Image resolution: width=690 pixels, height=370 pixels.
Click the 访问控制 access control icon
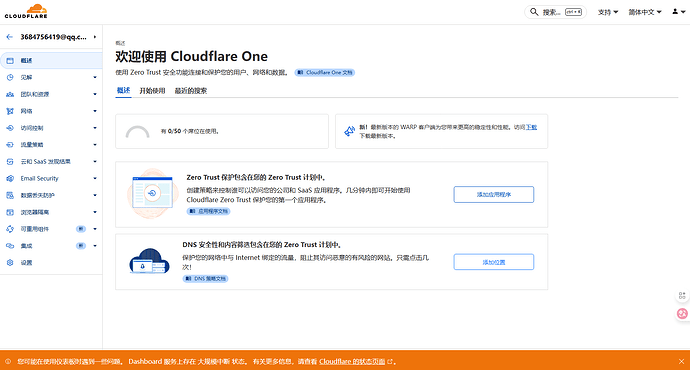pos(10,128)
